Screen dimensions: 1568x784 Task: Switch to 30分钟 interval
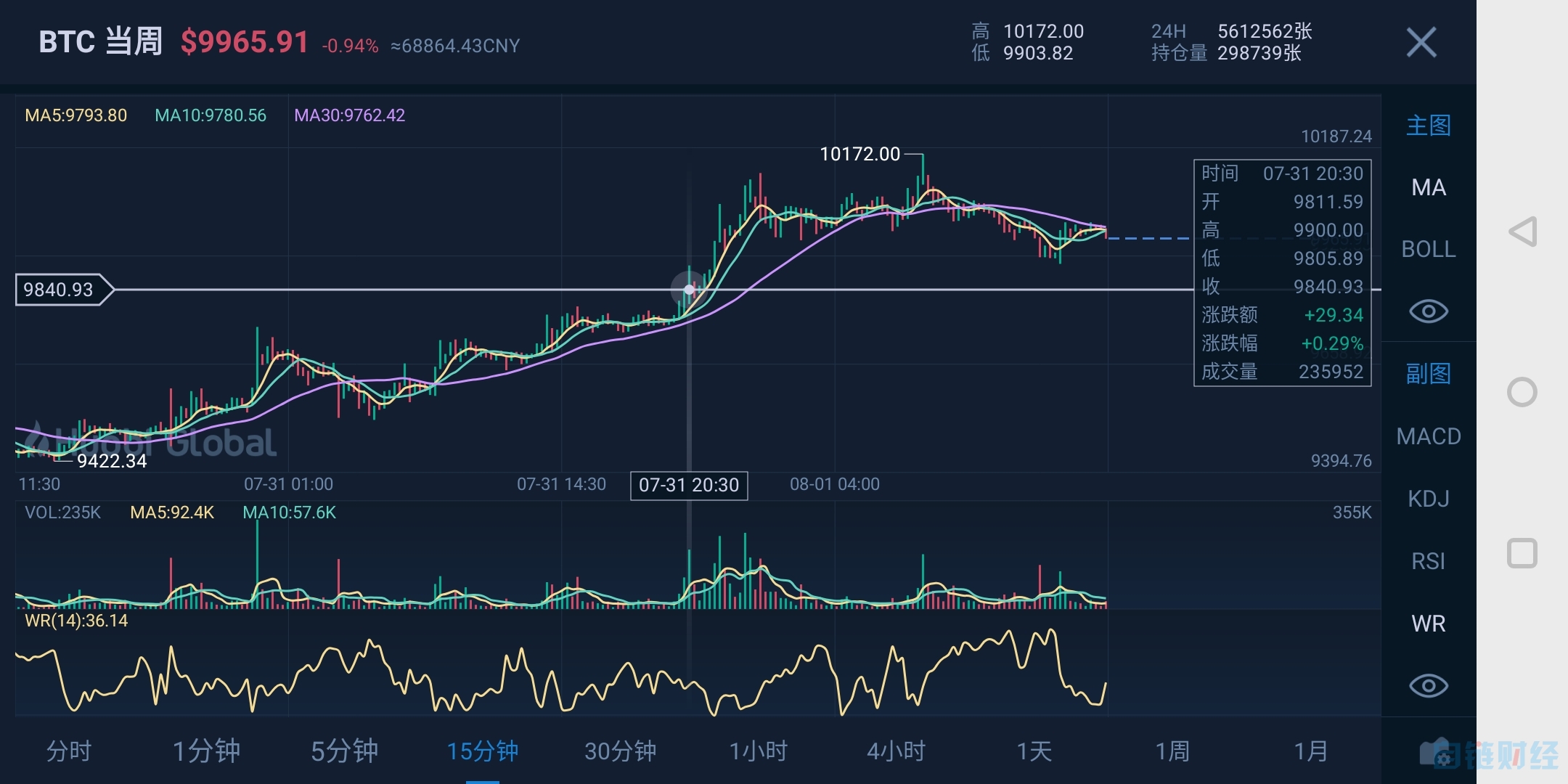pos(620,751)
